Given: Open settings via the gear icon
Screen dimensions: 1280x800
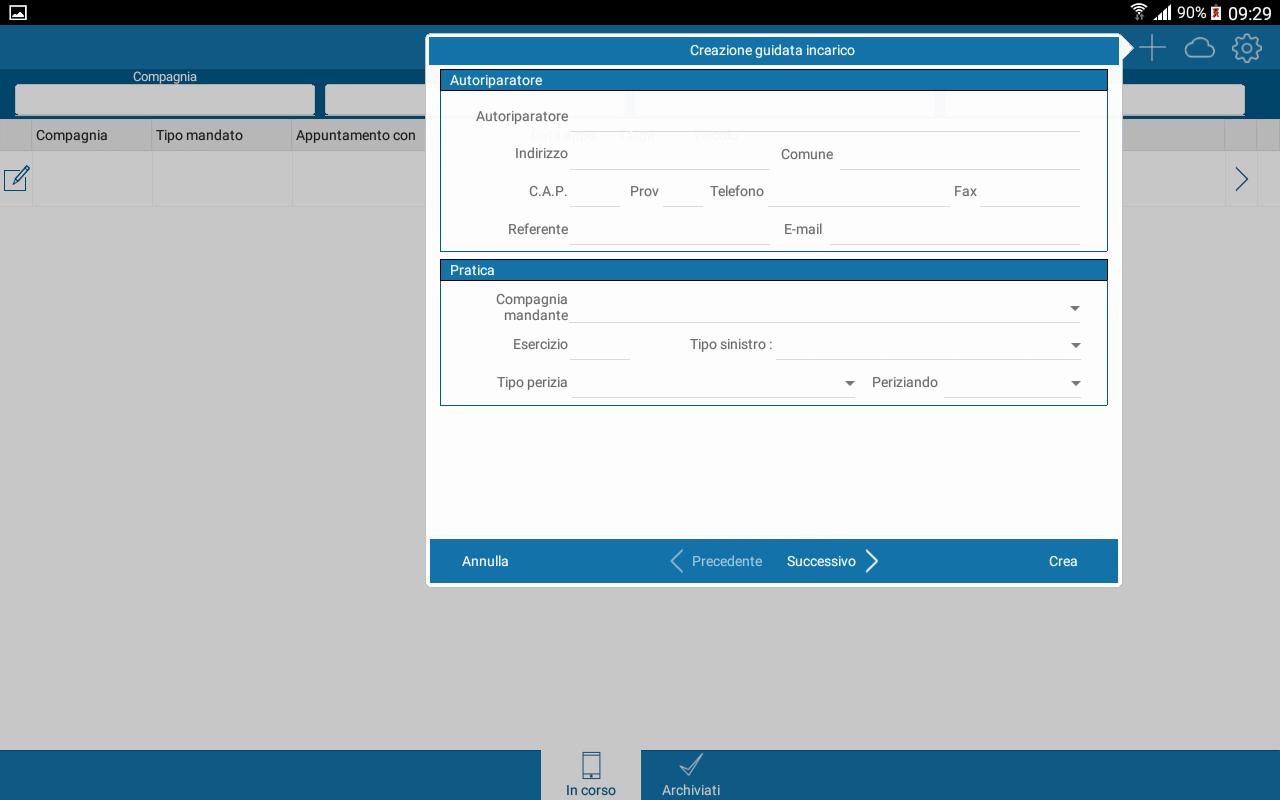Looking at the screenshot, I should point(1246,48).
